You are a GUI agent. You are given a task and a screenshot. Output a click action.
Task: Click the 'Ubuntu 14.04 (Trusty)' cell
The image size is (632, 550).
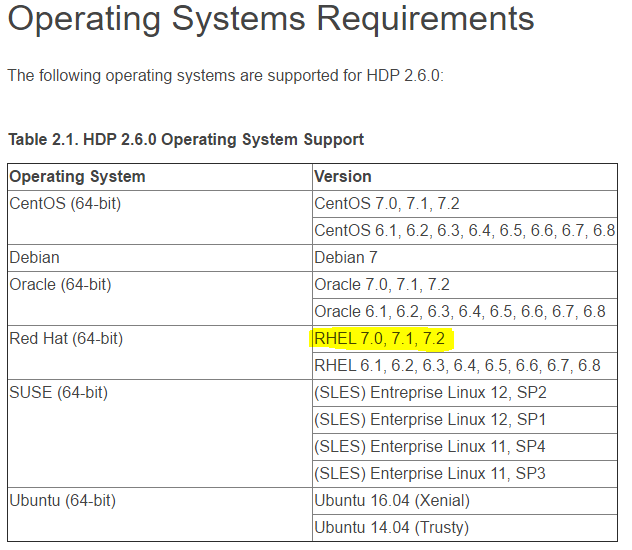coord(465,528)
